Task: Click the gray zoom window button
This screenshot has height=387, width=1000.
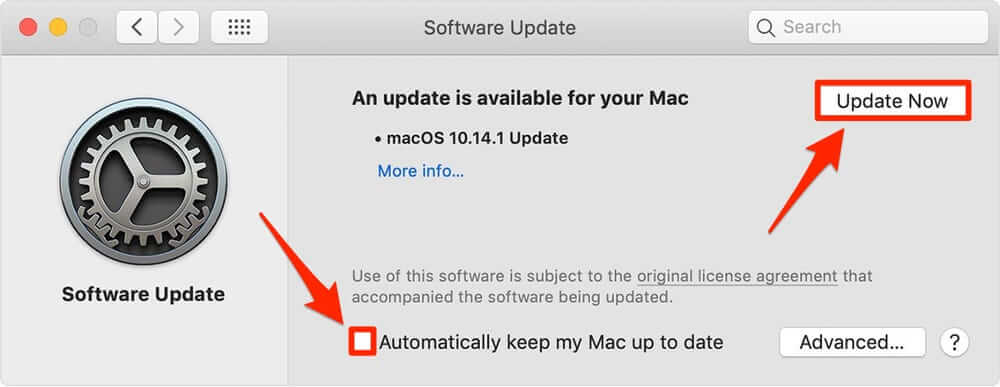Action: point(88,27)
